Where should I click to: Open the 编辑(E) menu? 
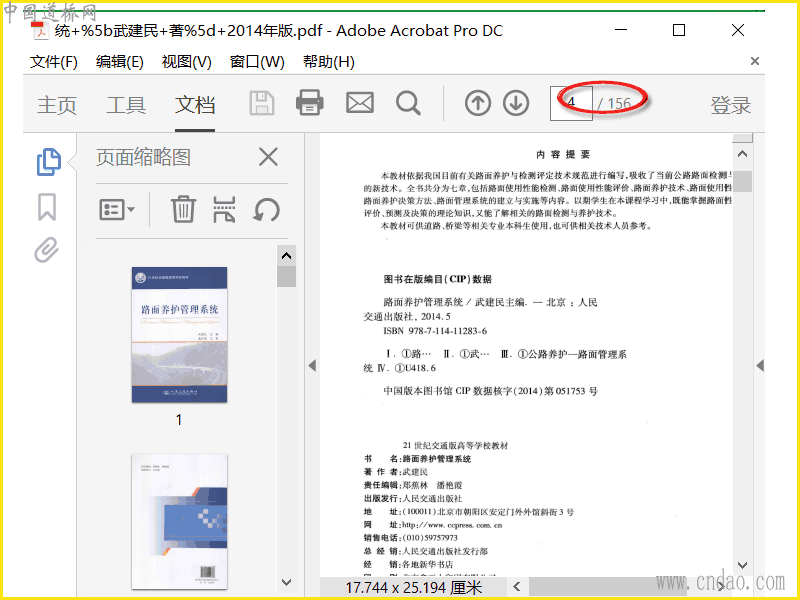pyautogui.click(x=119, y=62)
